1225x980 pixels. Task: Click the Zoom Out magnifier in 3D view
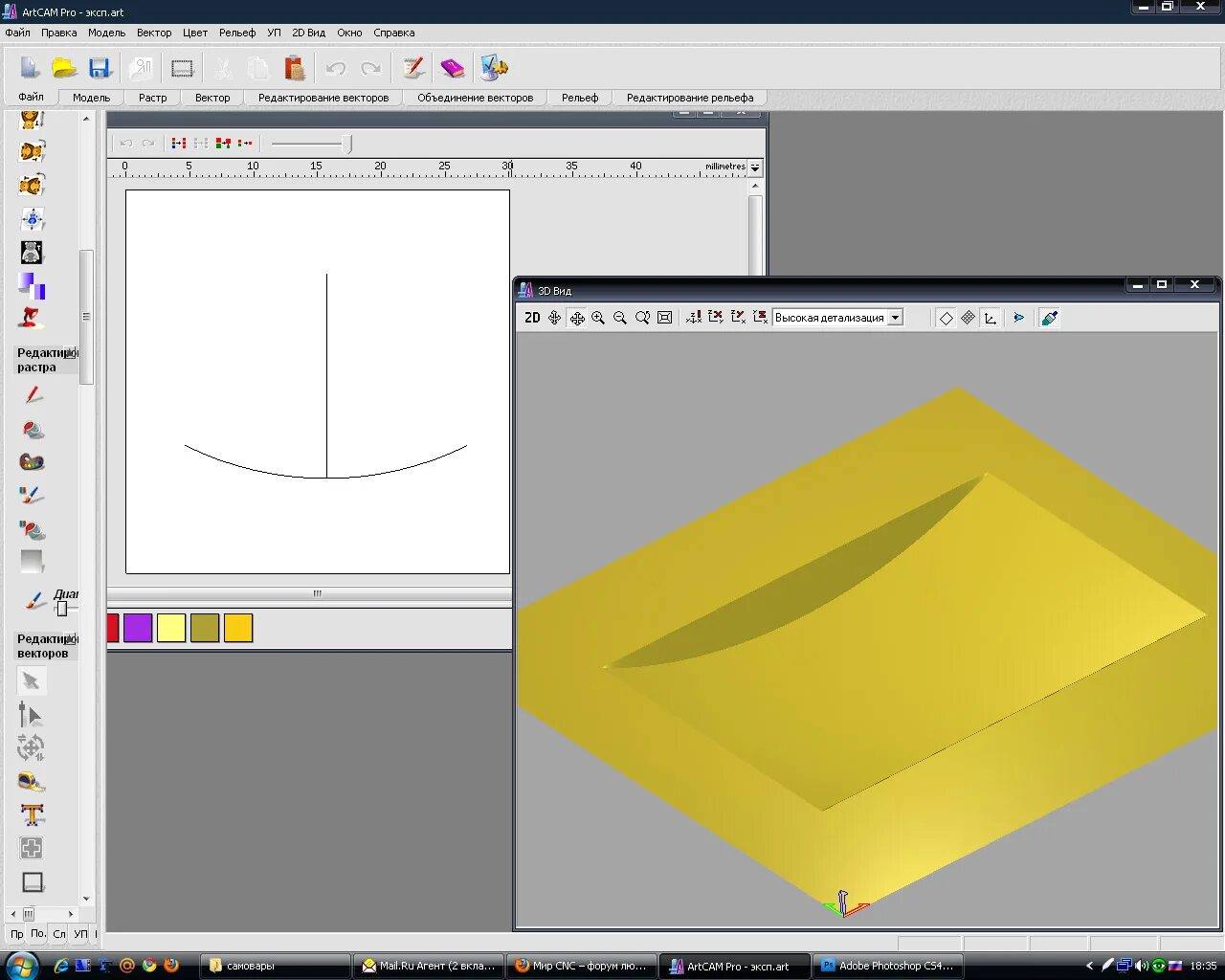click(x=620, y=318)
